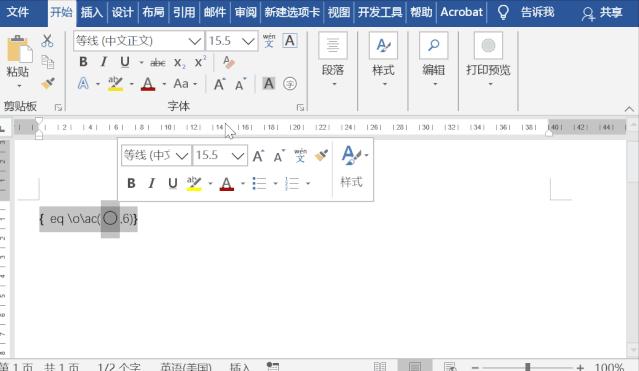Open ribbon highlight color dropdown arrow

pyautogui.click(x=132, y=84)
